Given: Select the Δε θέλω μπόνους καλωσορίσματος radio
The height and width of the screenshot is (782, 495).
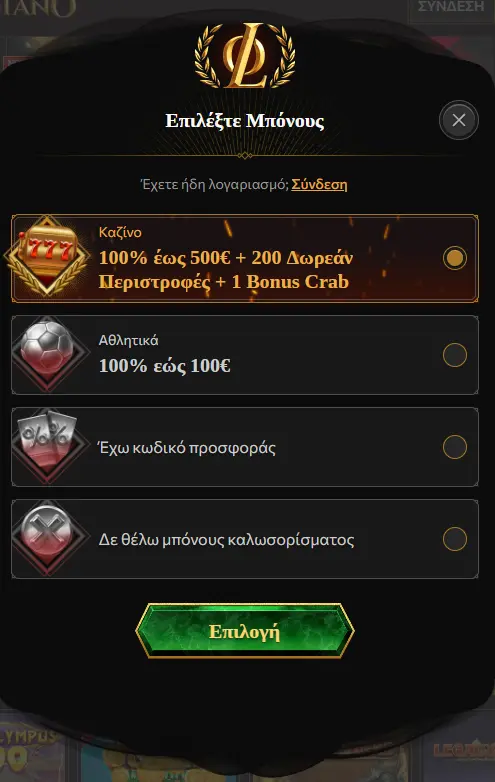Looking at the screenshot, I should click(x=455, y=539).
